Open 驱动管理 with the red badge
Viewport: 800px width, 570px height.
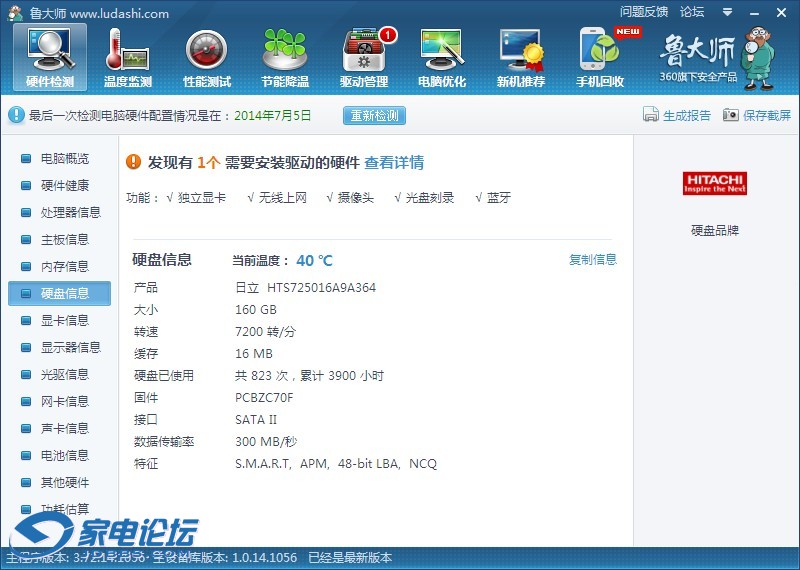point(364,56)
